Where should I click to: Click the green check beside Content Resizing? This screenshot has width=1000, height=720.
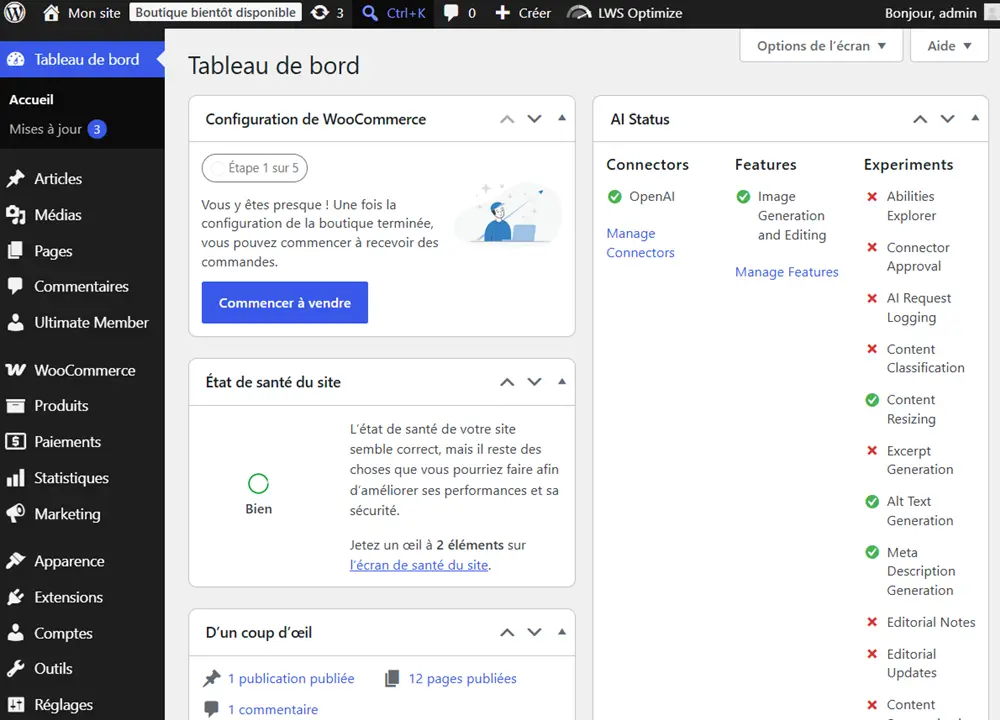872,400
